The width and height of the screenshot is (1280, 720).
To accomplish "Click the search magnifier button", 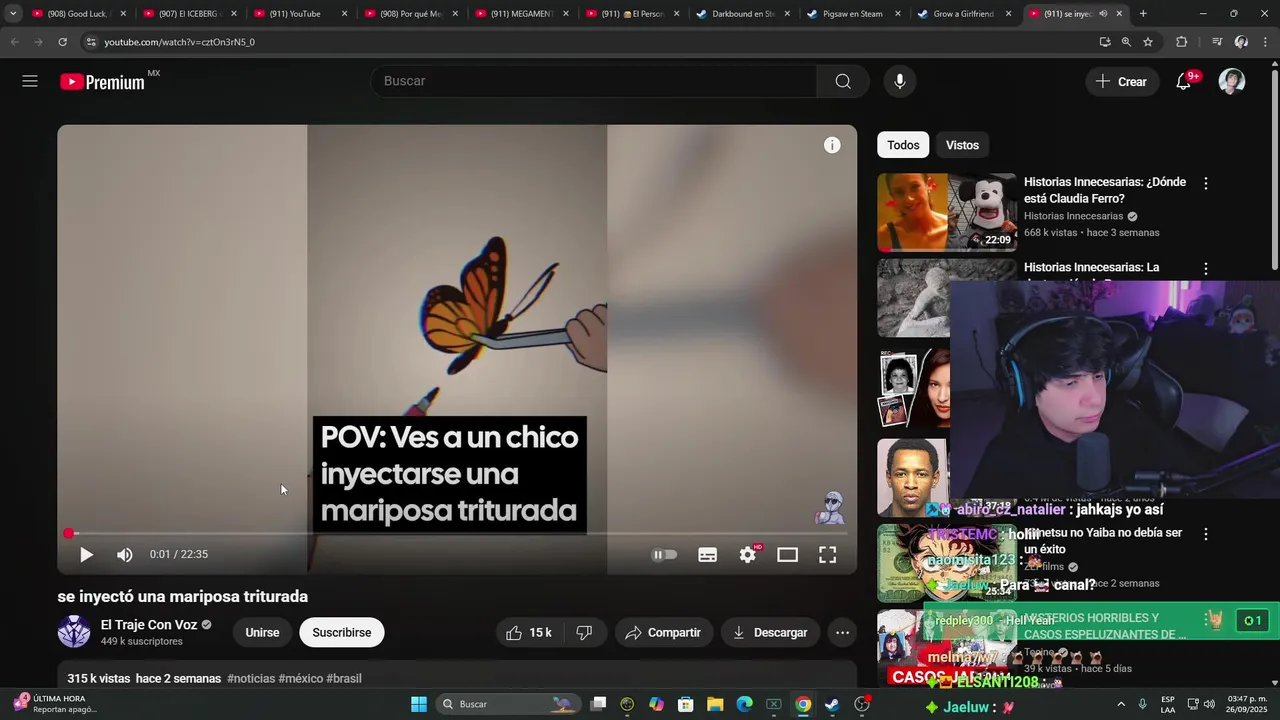I will click(843, 81).
